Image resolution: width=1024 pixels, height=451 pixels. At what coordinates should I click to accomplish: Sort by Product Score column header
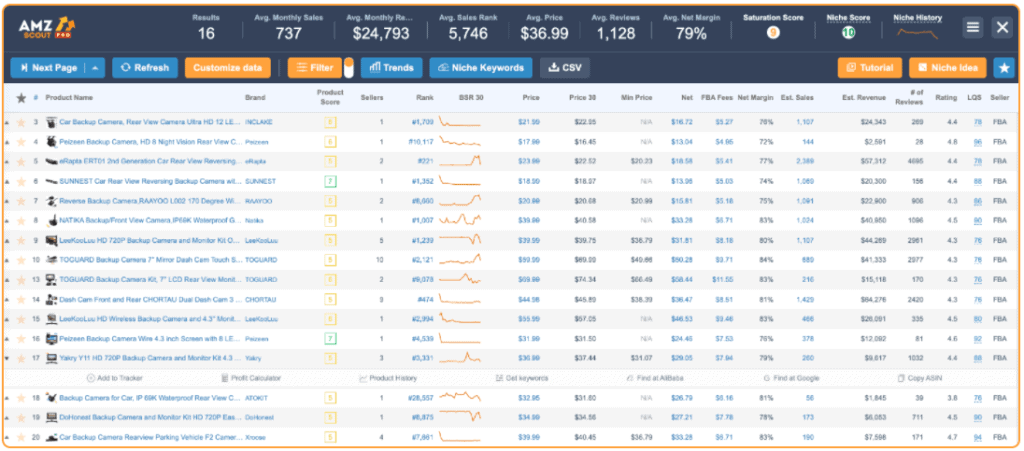pyautogui.click(x=330, y=98)
